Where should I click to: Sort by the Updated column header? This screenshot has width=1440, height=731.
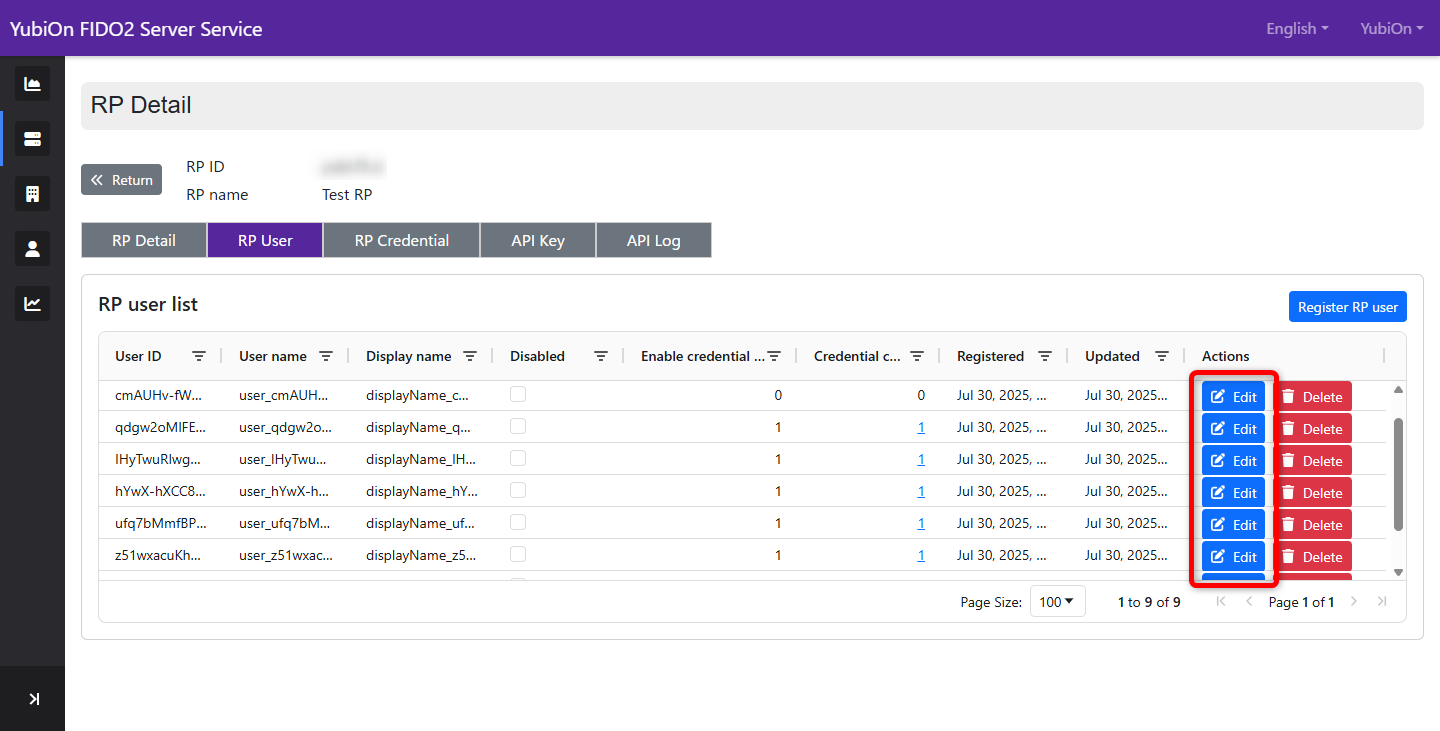point(1112,356)
